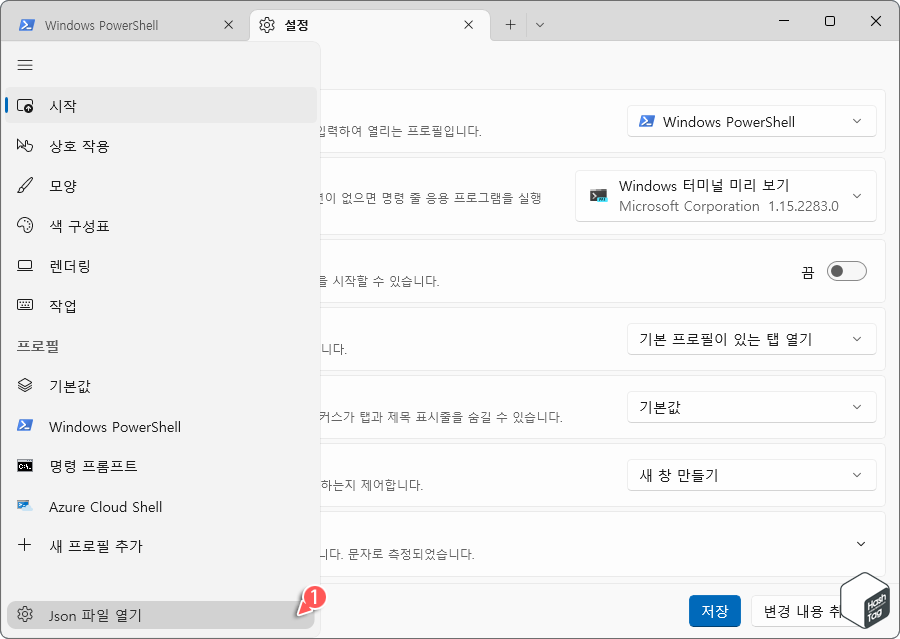Open a new tab with plus button
Image resolution: width=900 pixels, height=639 pixels.
coord(510,25)
